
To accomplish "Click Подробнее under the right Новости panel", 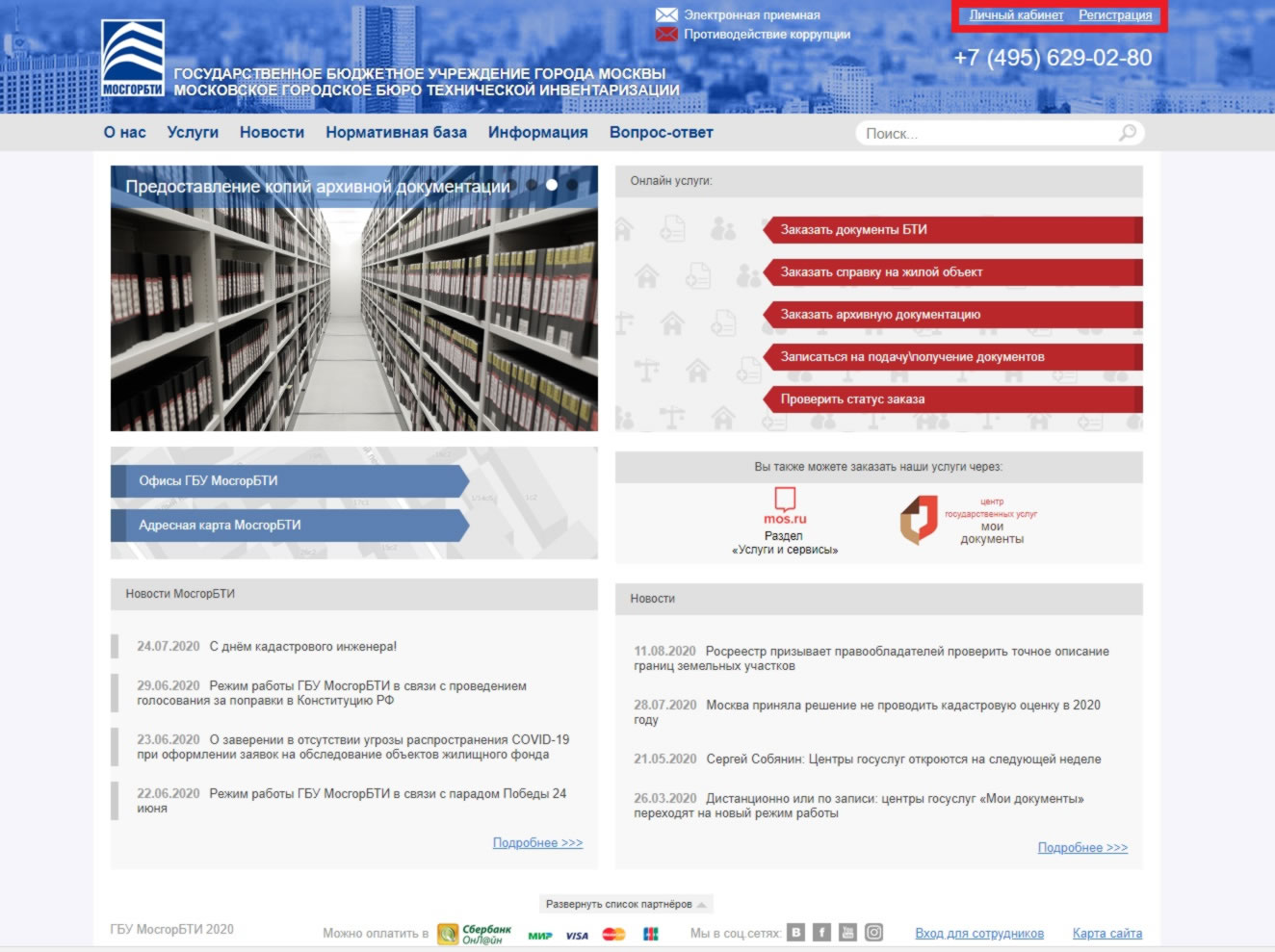I will (x=1082, y=847).
